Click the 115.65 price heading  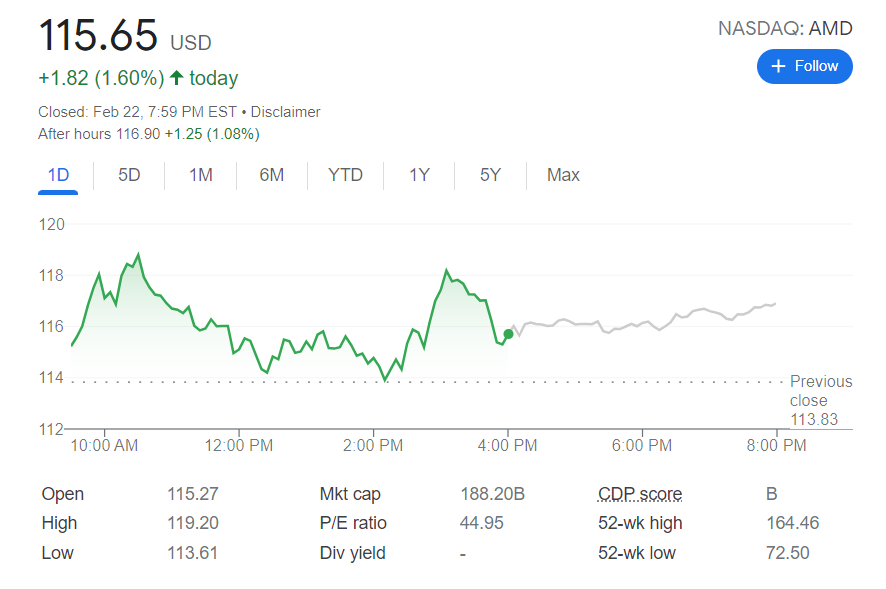[98, 36]
